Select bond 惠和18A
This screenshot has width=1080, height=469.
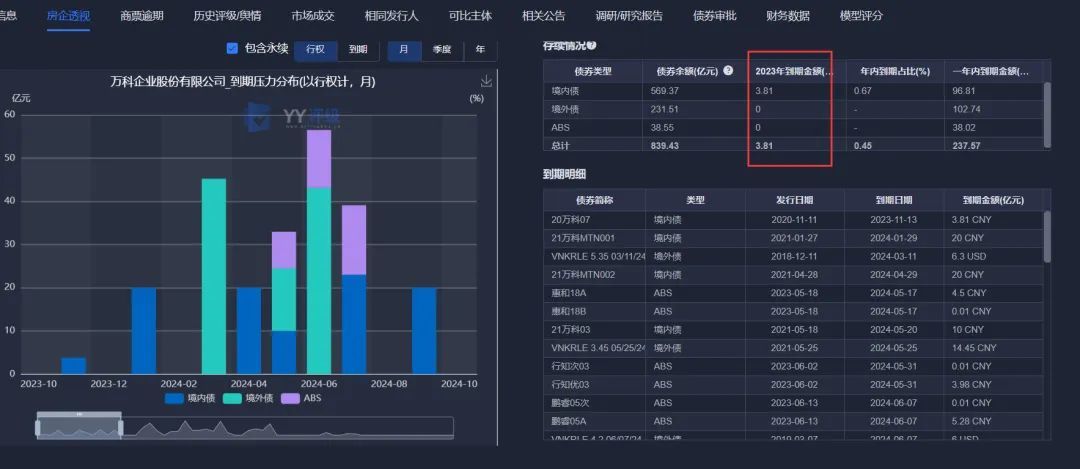point(567,293)
